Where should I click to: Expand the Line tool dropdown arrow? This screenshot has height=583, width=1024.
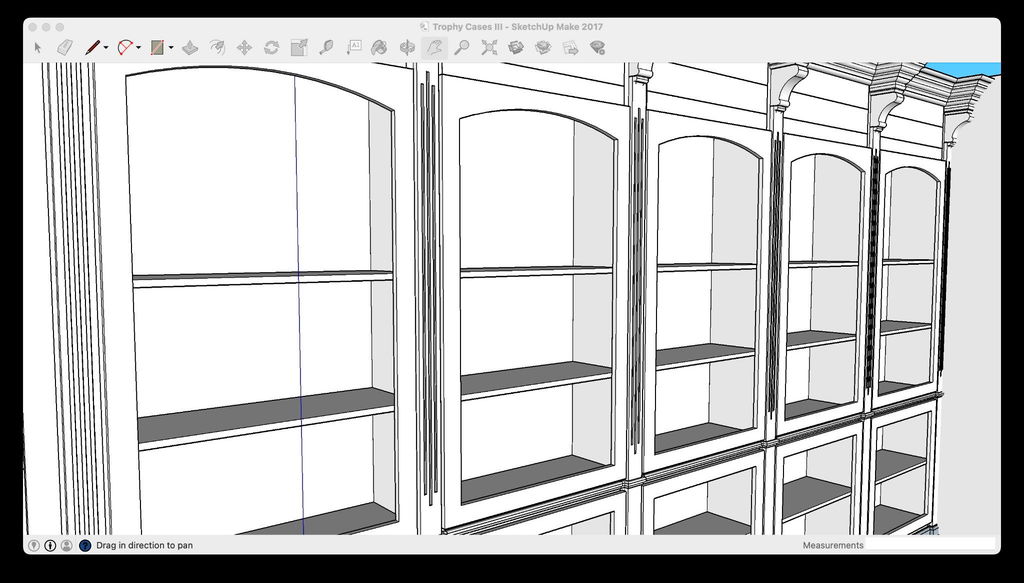(104, 47)
